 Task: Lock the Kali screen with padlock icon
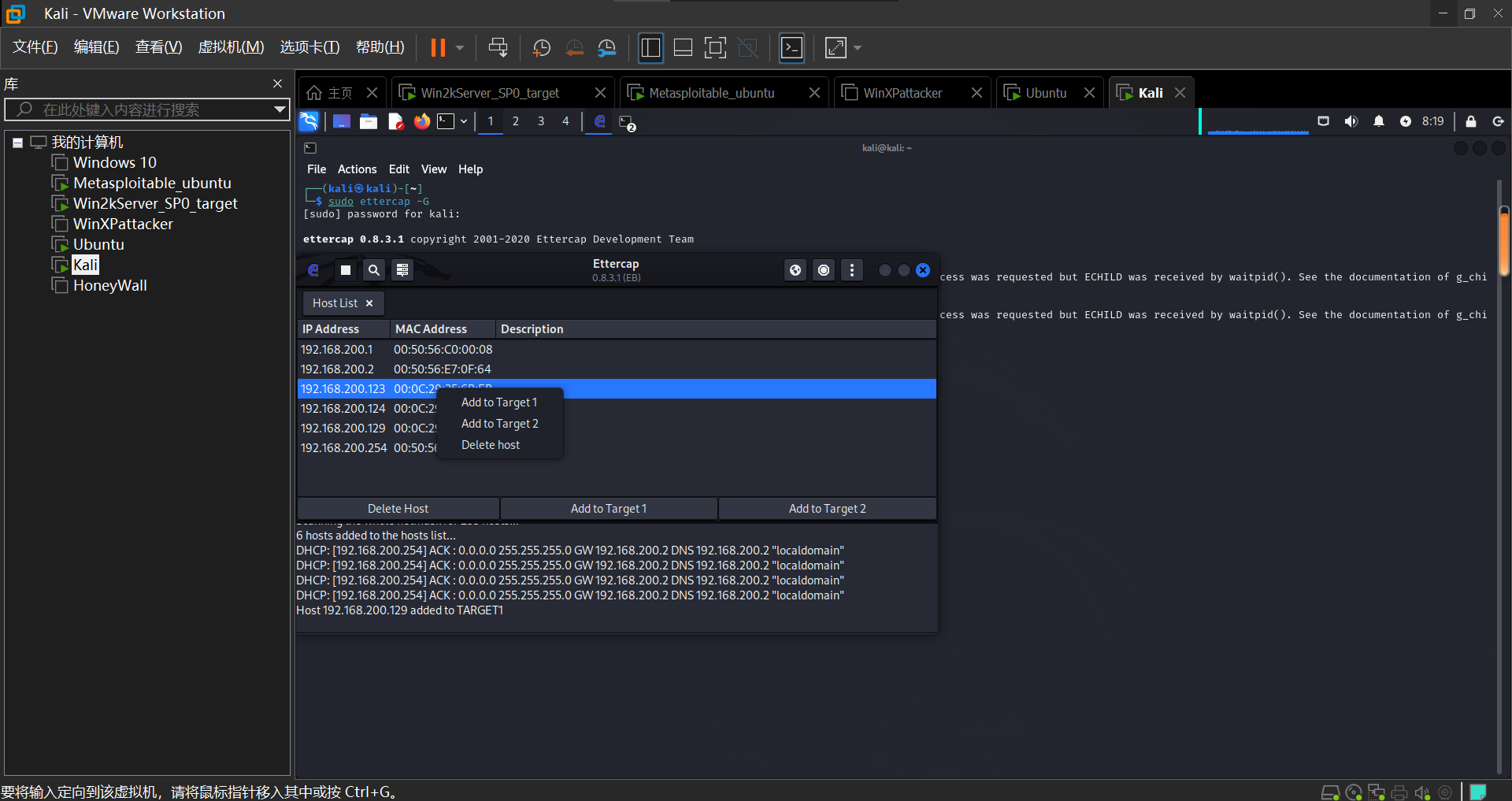click(x=1471, y=121)
